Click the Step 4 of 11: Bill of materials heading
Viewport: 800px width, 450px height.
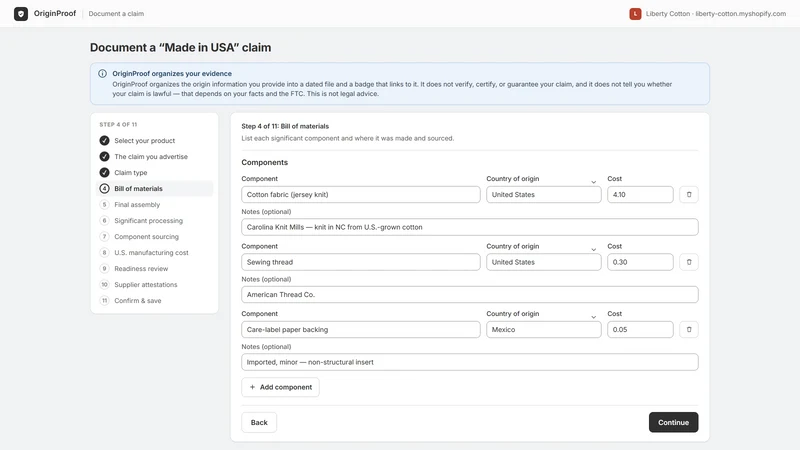pos(285,126)
